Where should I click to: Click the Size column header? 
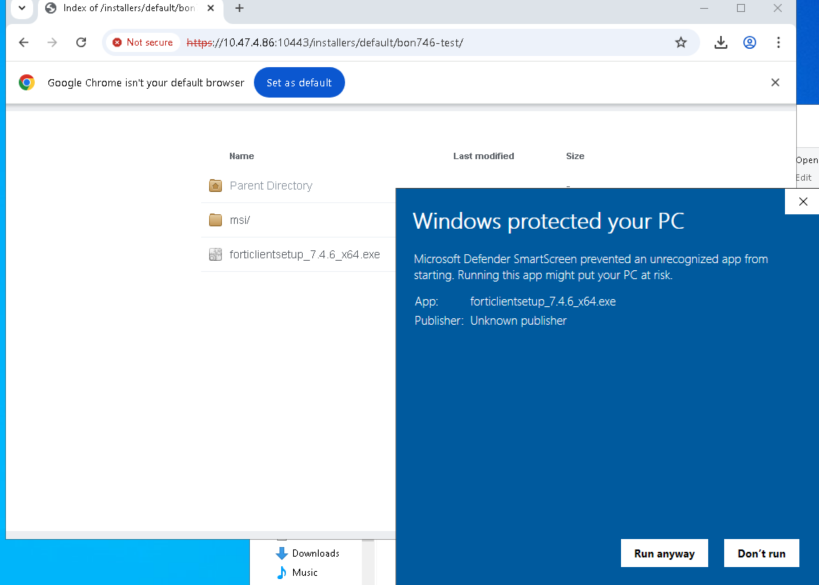point(575,156)
